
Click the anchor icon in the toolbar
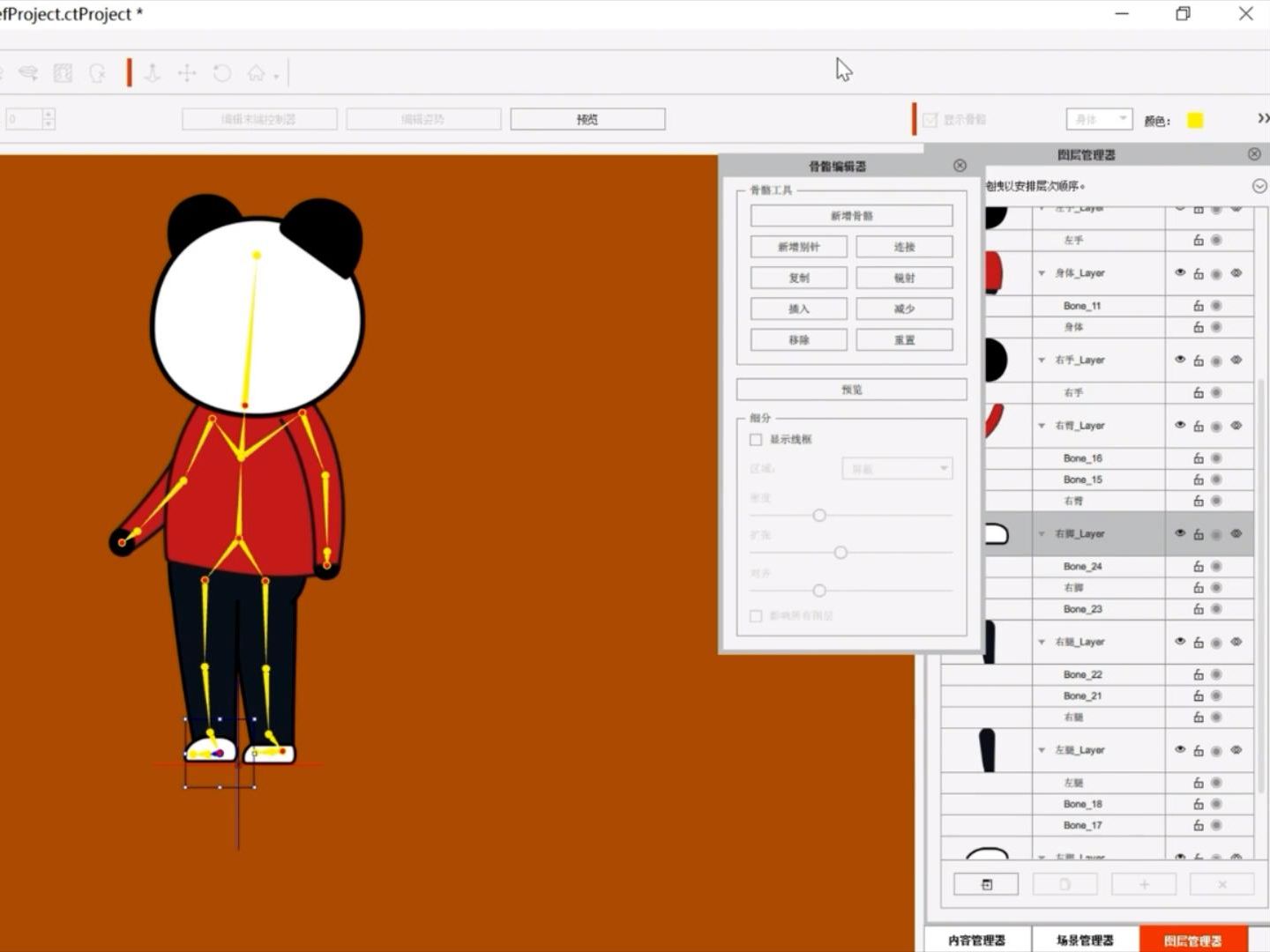[x=151, y=74]
